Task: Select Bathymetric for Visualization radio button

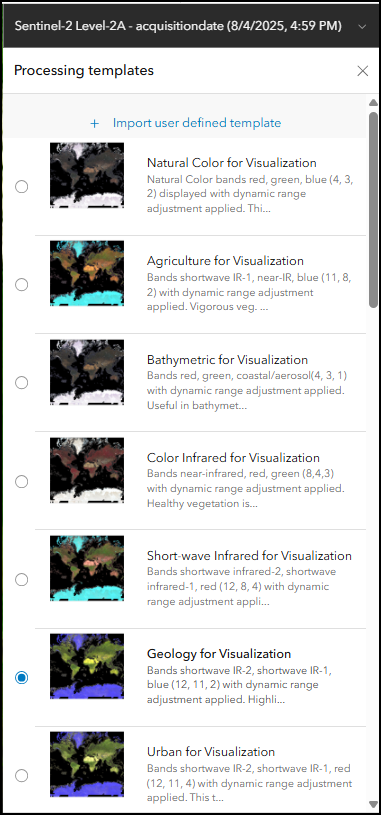Action: 21,383
